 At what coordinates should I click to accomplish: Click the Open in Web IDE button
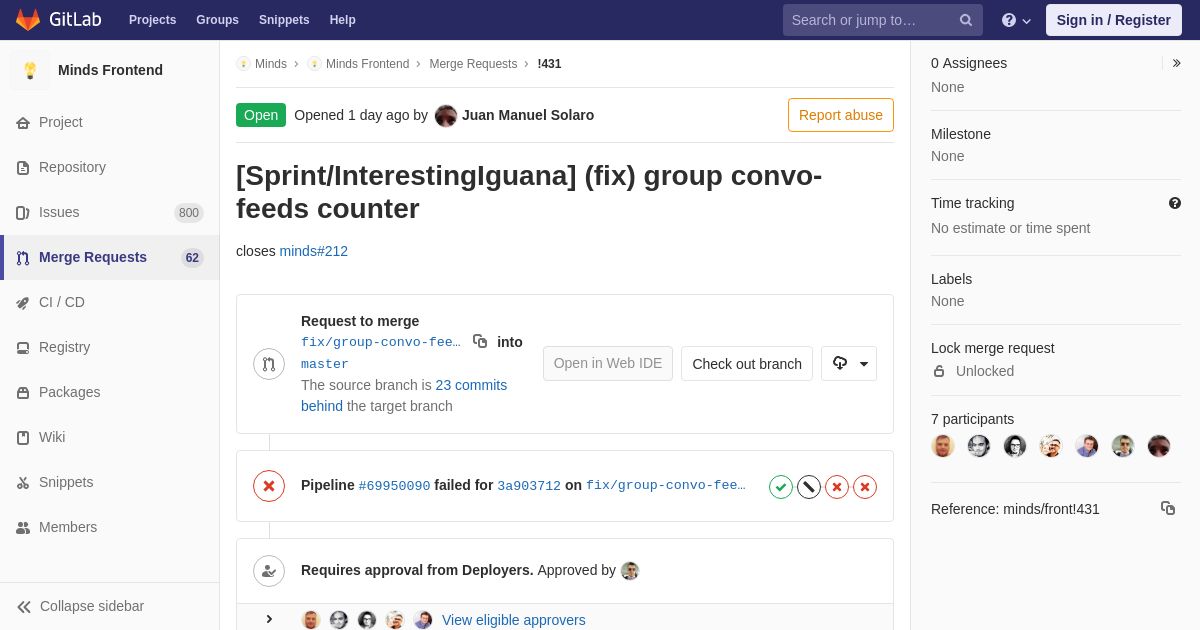click(x=608, y=363)
